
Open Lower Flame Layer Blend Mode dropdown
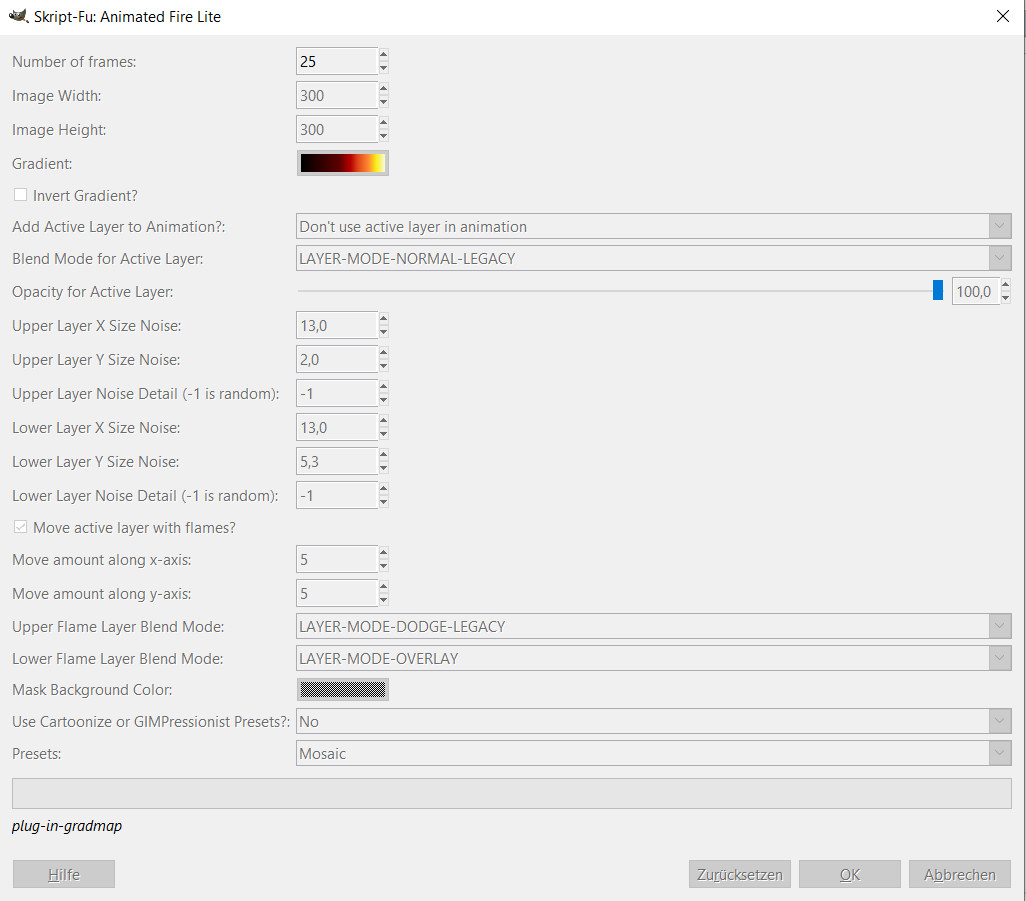pos(654,659)
